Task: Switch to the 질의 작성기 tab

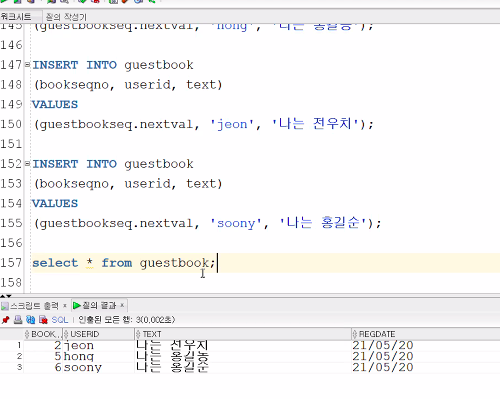Action: coord(66,17)
